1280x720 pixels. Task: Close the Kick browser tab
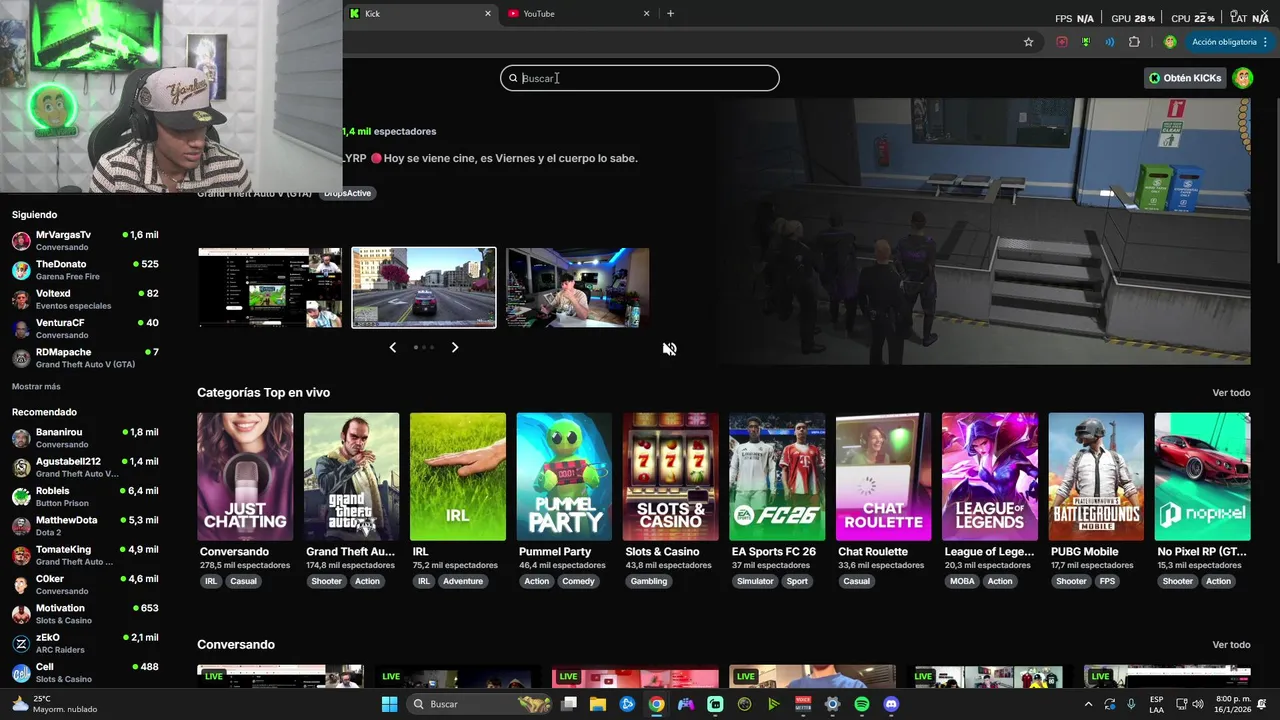click(x=488, y=14)
